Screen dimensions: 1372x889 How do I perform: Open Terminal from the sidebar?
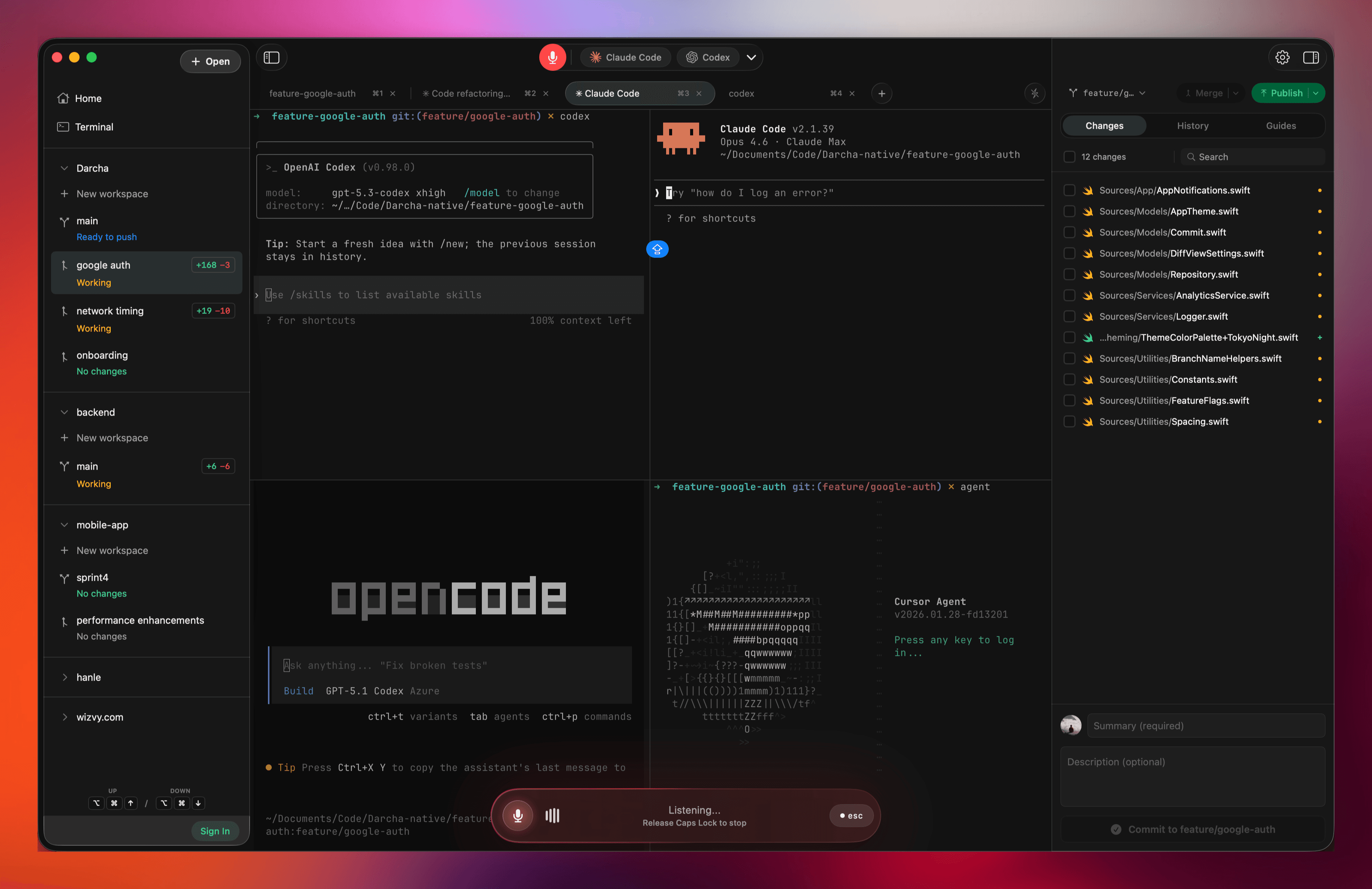pyautogui.click(x=94, y=127)
